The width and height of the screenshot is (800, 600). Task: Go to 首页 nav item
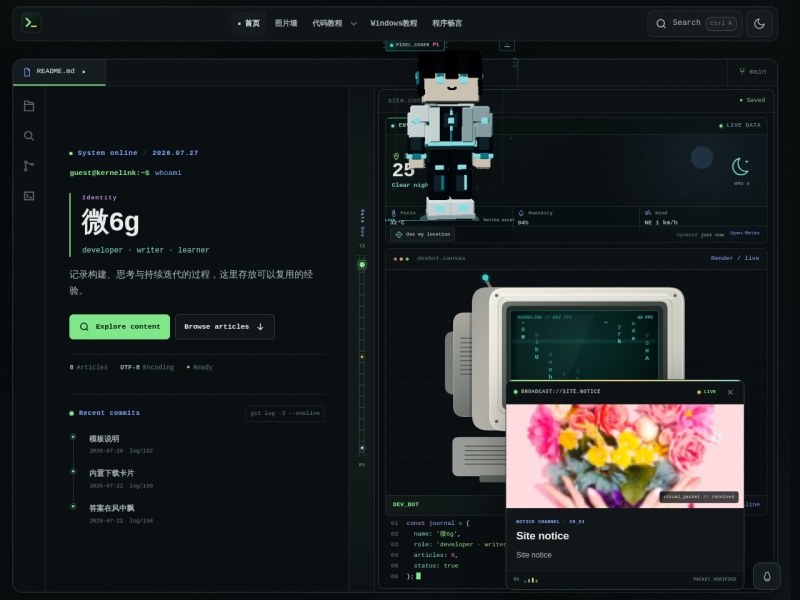[x=249, y=23]
